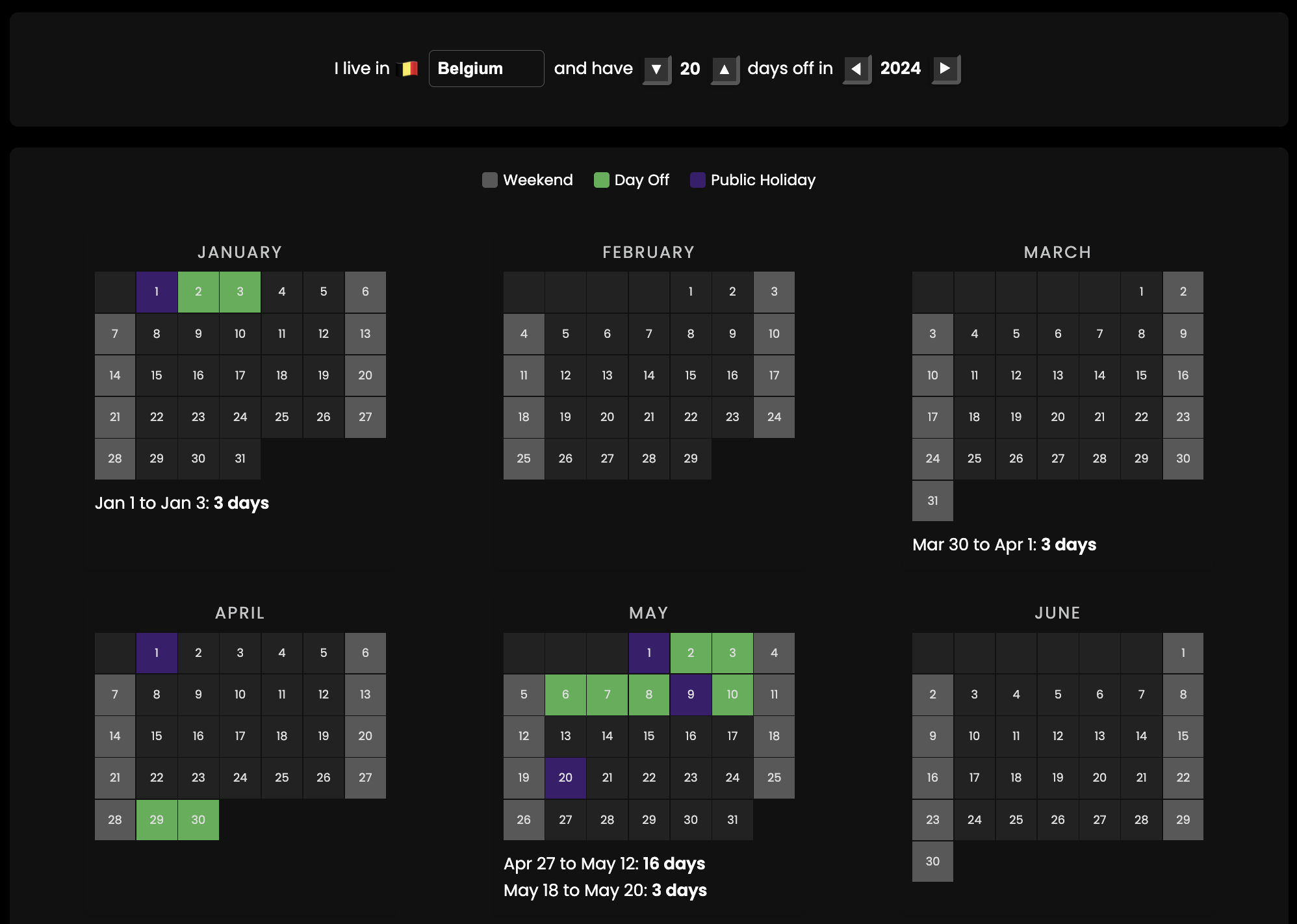Click February 14 in the calendar

click(648, 376)
